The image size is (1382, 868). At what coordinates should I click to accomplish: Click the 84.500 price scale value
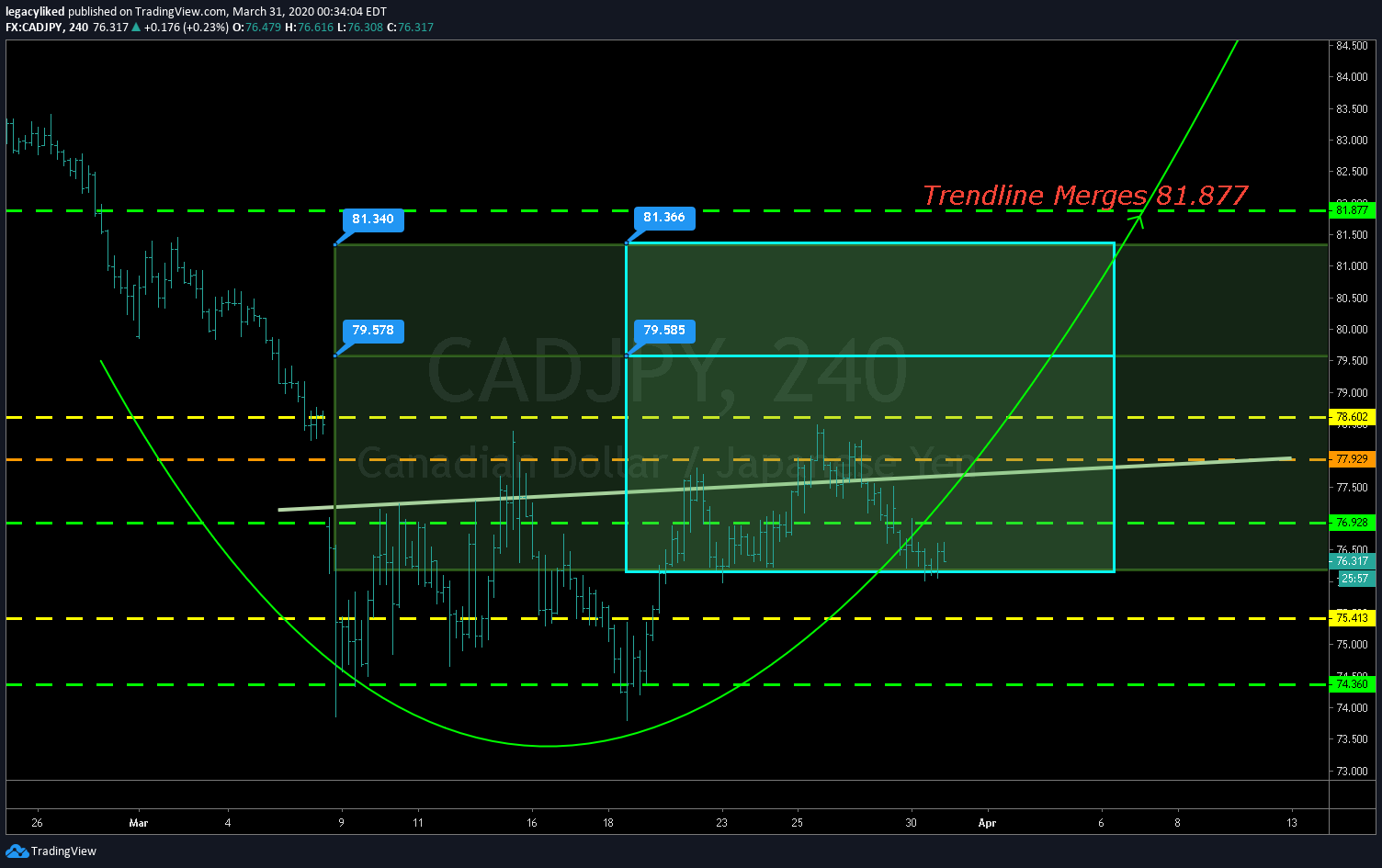coord(1352,45)
